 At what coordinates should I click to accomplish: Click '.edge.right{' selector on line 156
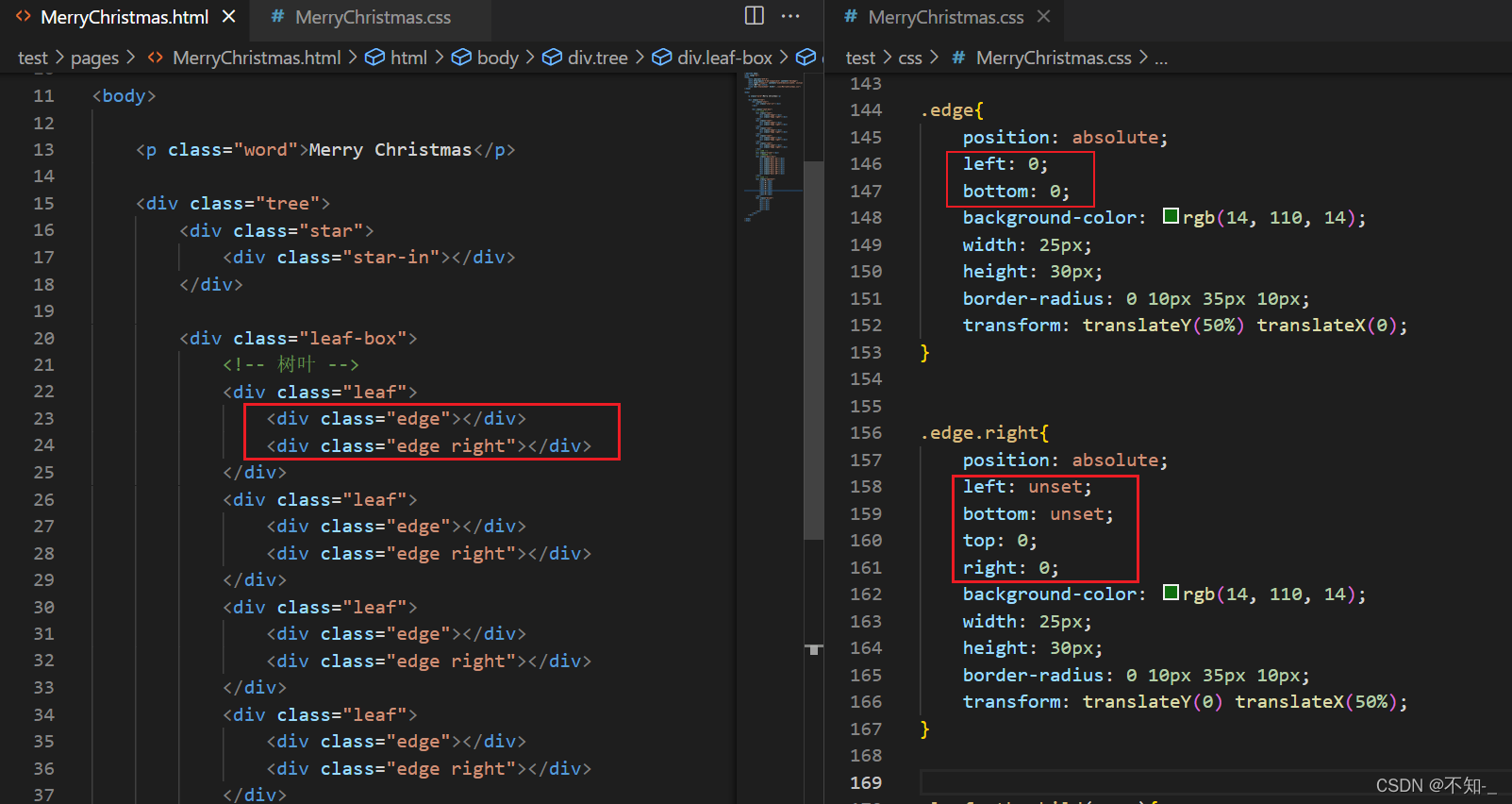coord(985,432)
